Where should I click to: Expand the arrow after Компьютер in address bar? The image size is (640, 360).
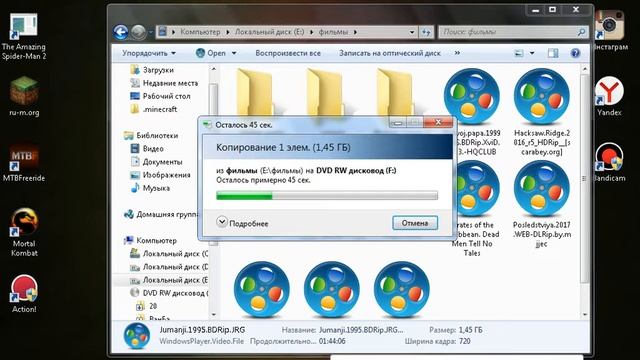(x=227, y=32)
